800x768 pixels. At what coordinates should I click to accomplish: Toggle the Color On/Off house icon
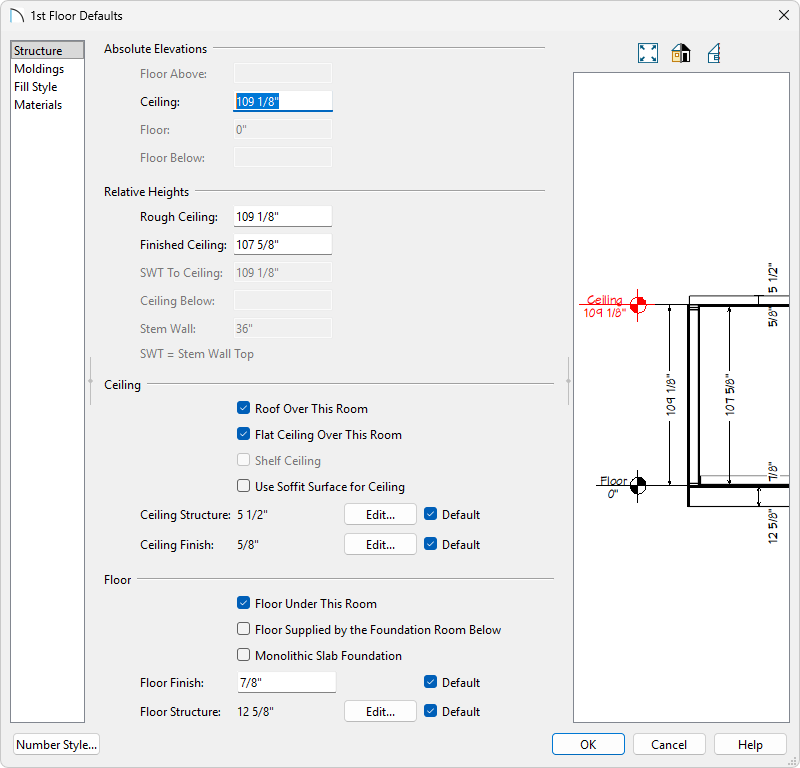point(681,52)
